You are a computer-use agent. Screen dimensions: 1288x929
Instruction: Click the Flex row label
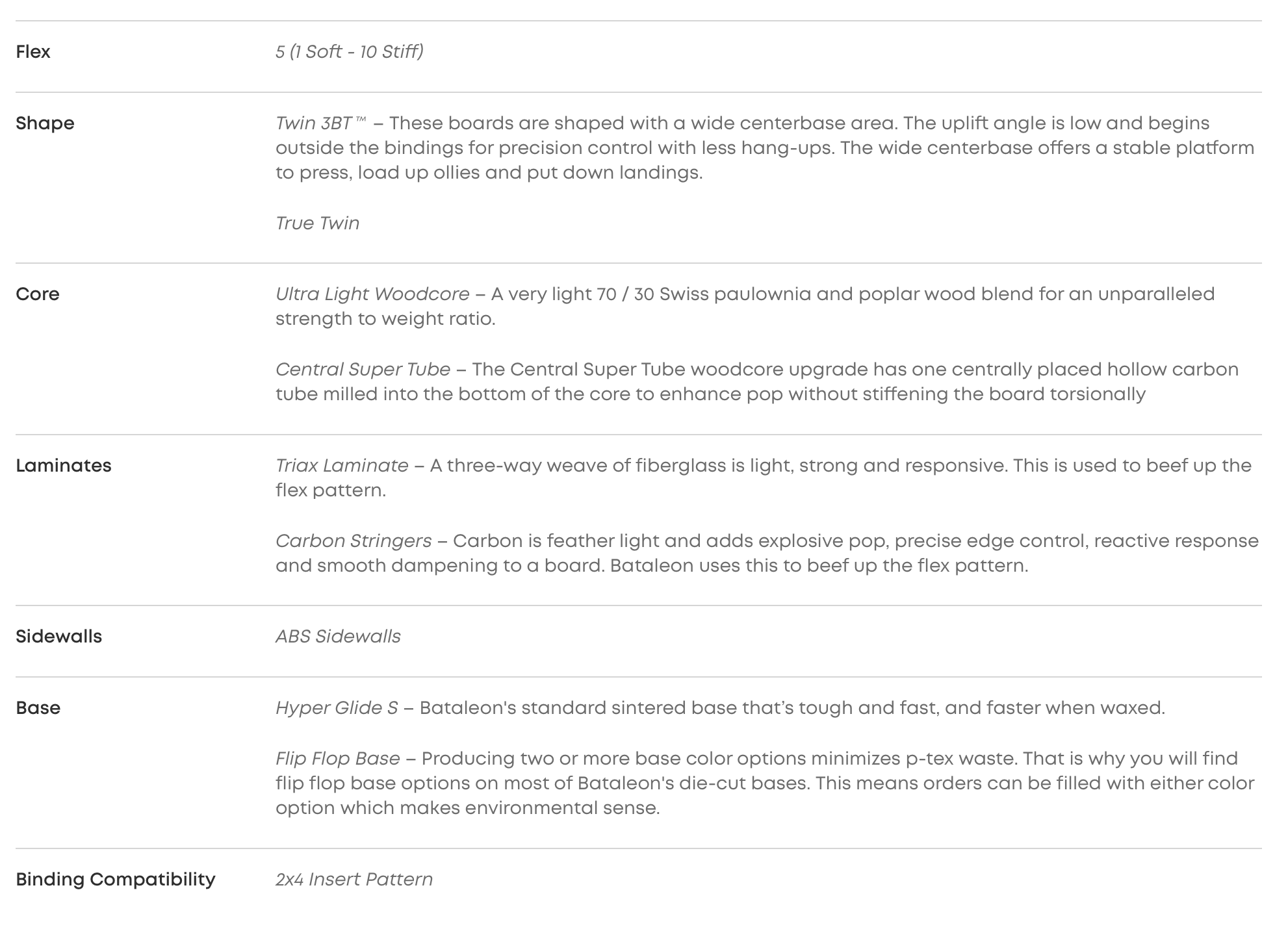[x=33, y=52]
